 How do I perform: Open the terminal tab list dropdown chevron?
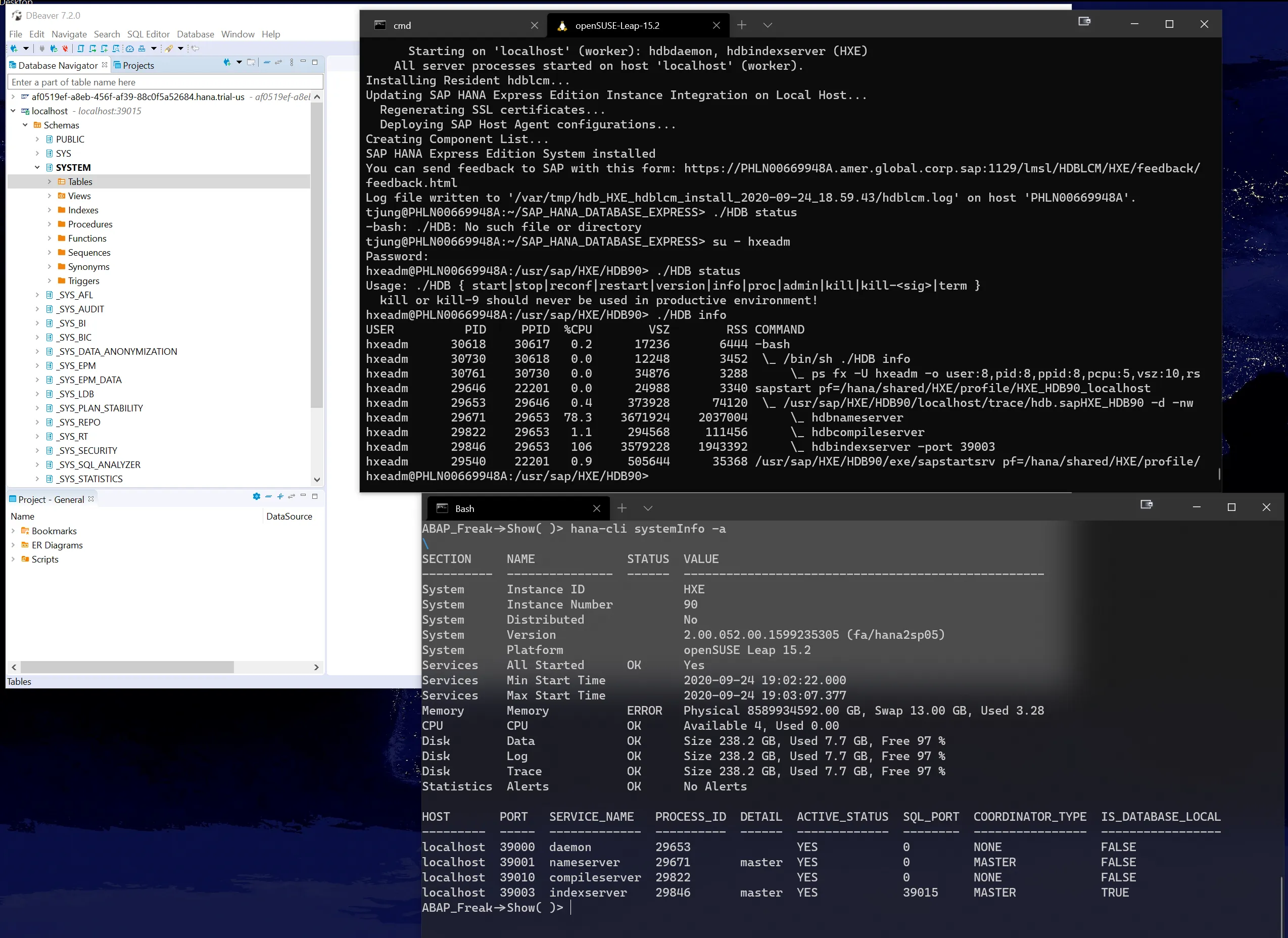pos(768,25)
